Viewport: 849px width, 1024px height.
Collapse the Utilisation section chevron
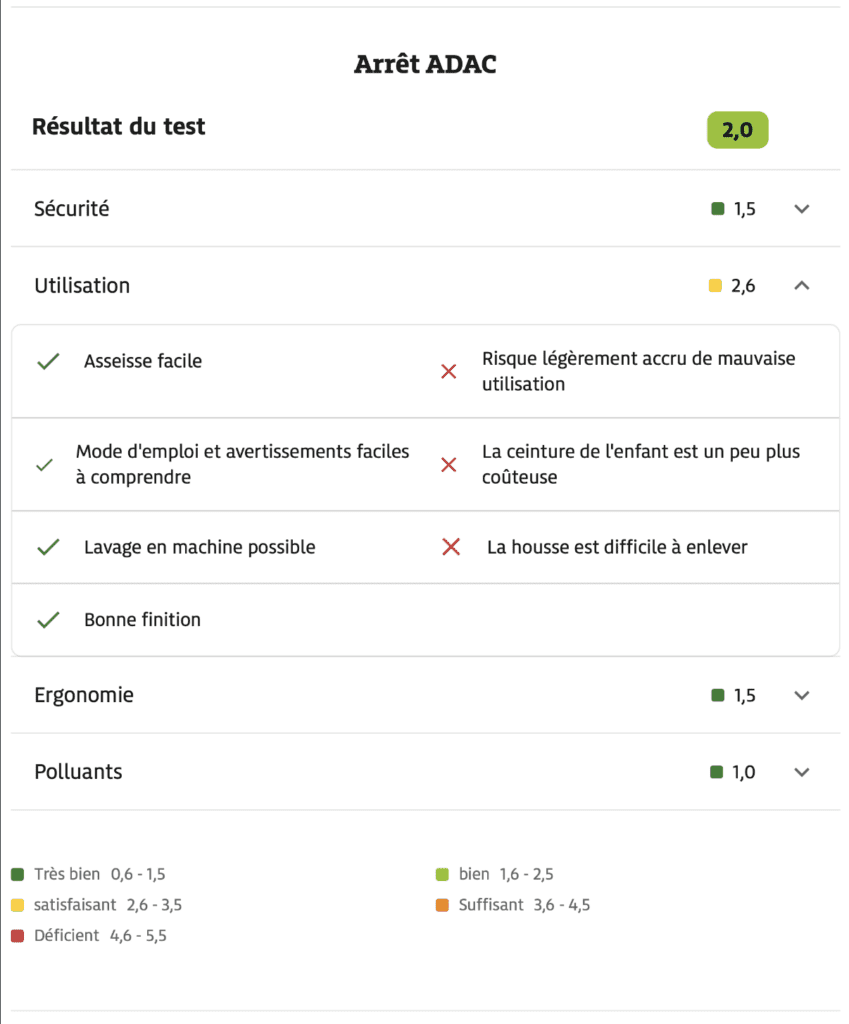tap(801, 286)
